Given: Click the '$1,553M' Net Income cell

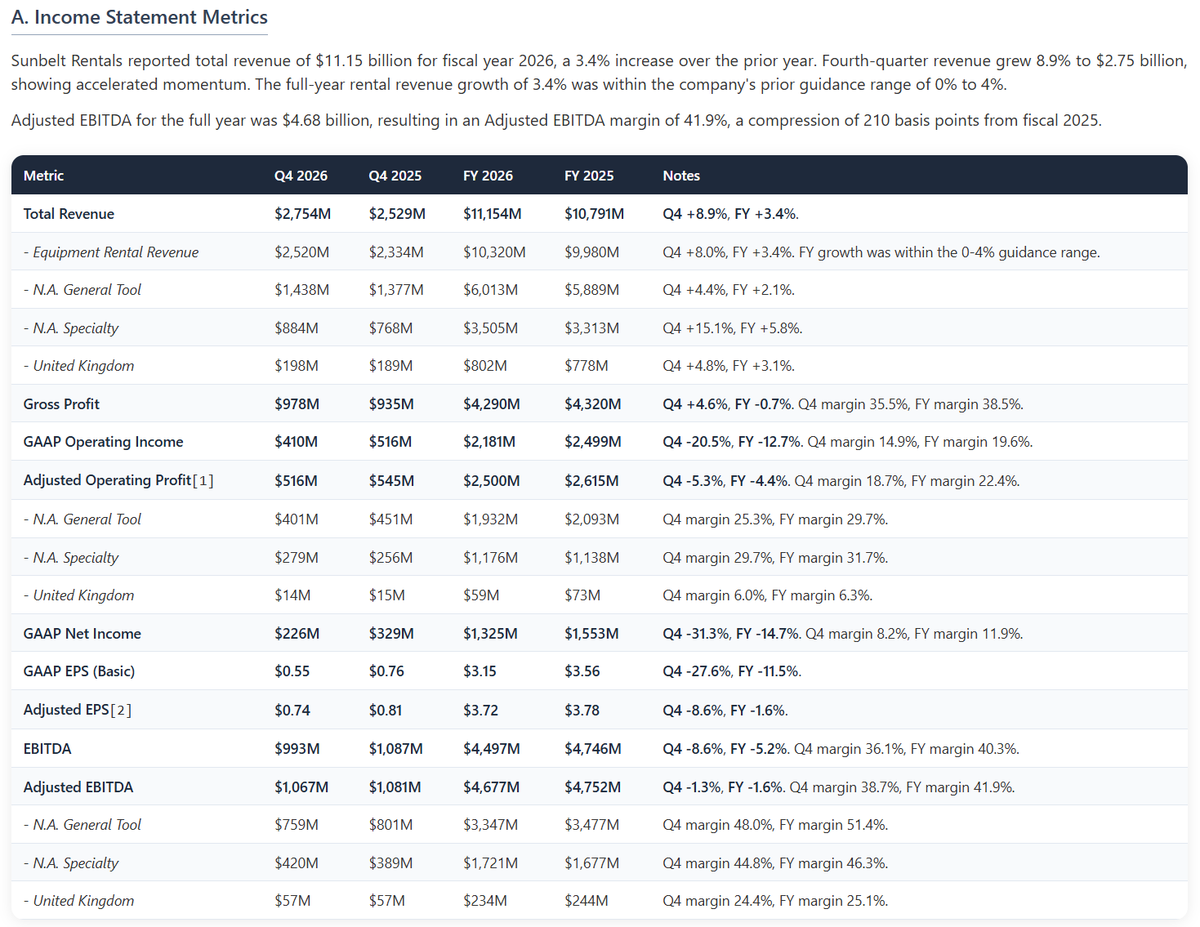Looking at the screenshot, I should click(592, 634).
